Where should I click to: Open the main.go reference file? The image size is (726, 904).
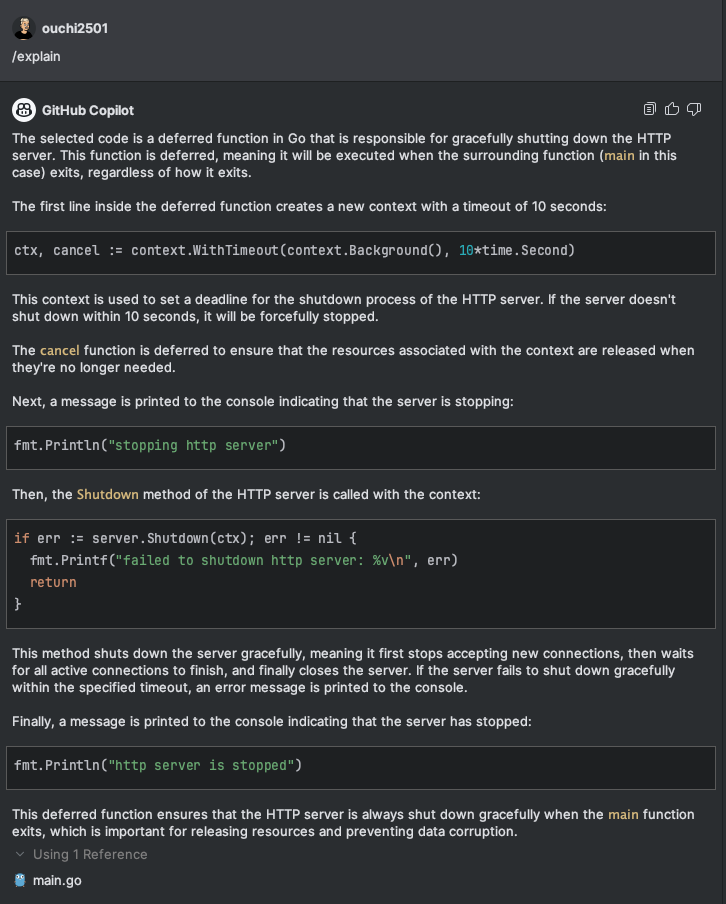57,881
